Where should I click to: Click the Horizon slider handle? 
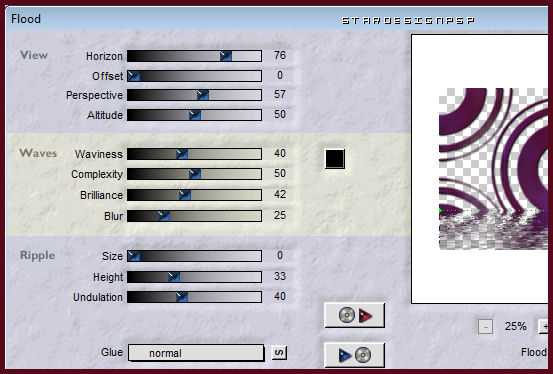pyautogui.click(x=226, y=56)
